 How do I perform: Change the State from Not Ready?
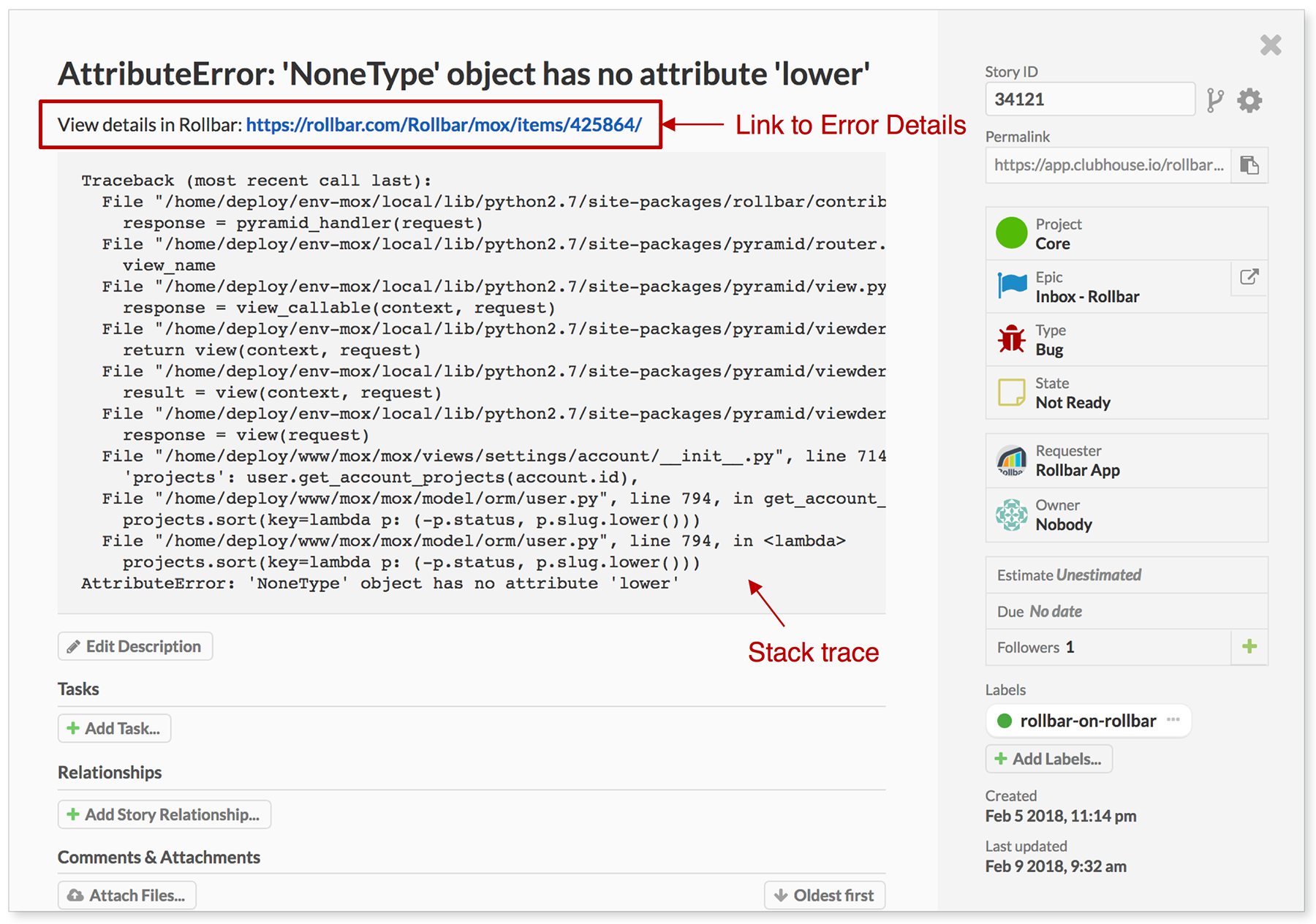point(1127,393)
